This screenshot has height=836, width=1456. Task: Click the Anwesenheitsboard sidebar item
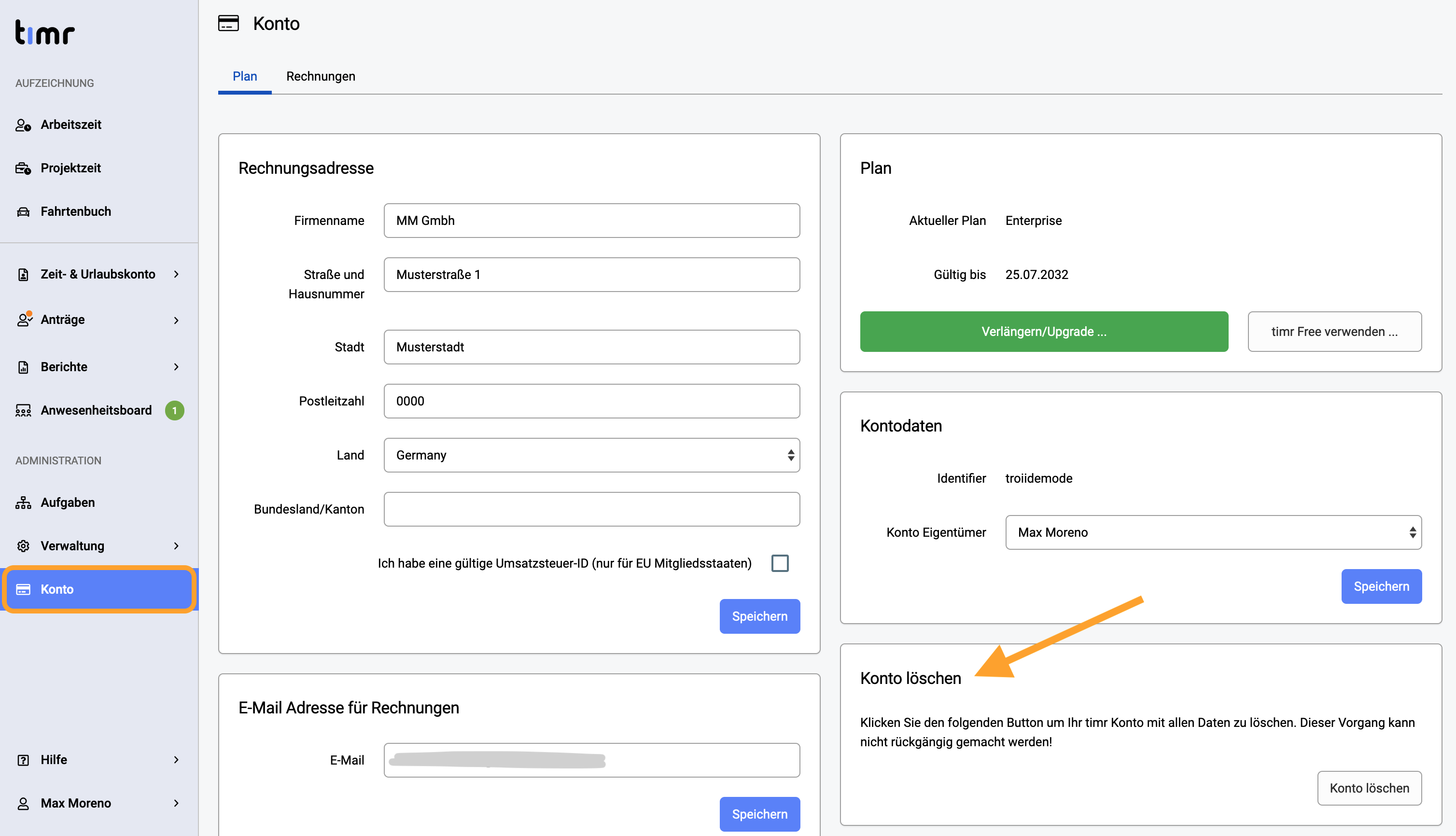[99, 411]
